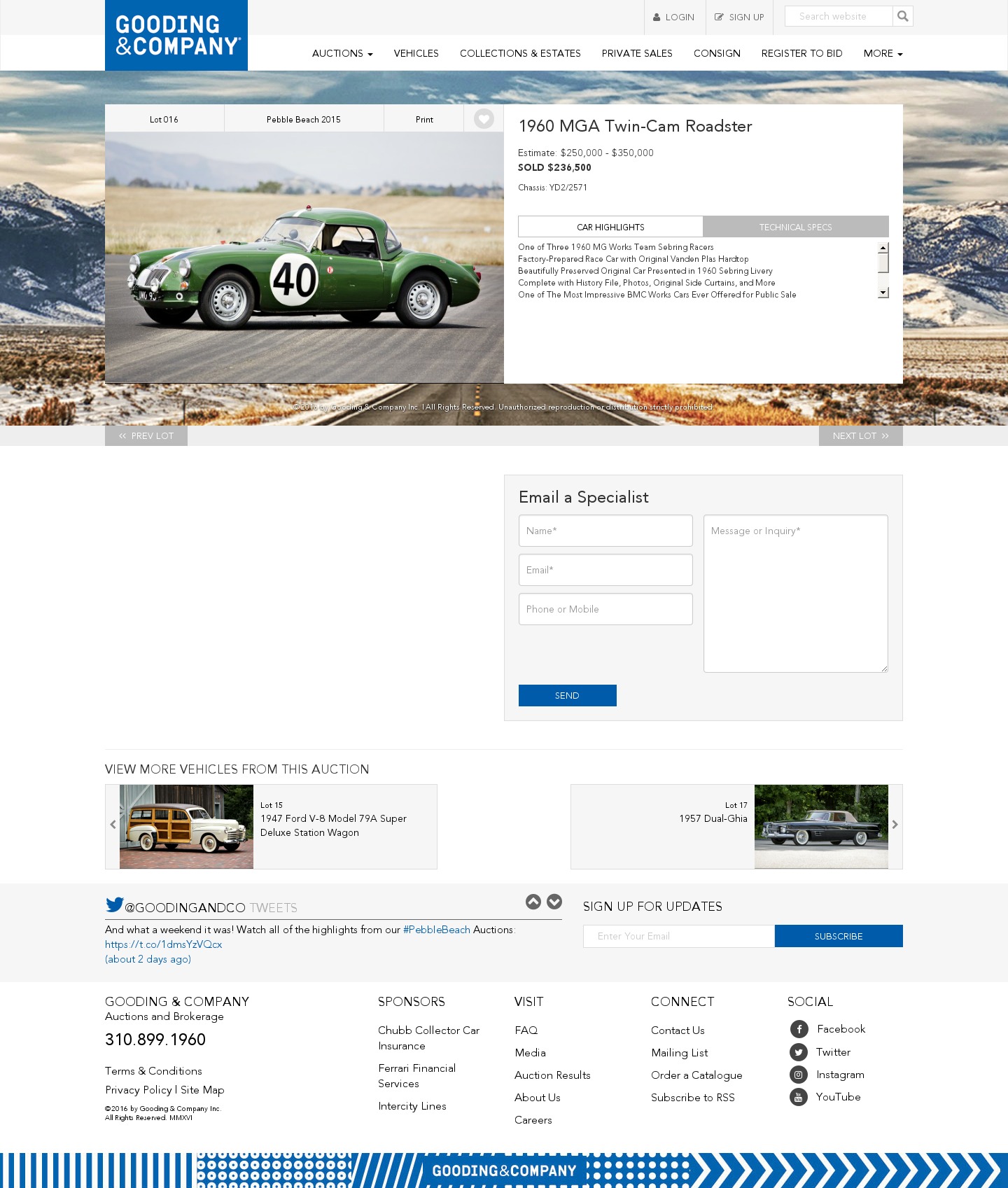This screenshot has height=1188, width=1008.
Task: Open Intercity Lines sponsor link
Action: (x=412, y=1106)
